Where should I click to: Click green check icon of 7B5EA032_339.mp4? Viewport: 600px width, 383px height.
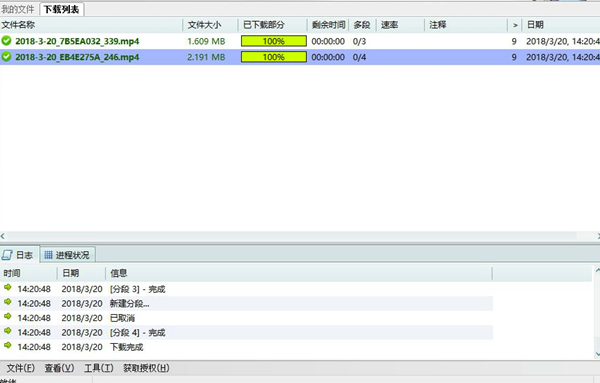click(6, 41)
